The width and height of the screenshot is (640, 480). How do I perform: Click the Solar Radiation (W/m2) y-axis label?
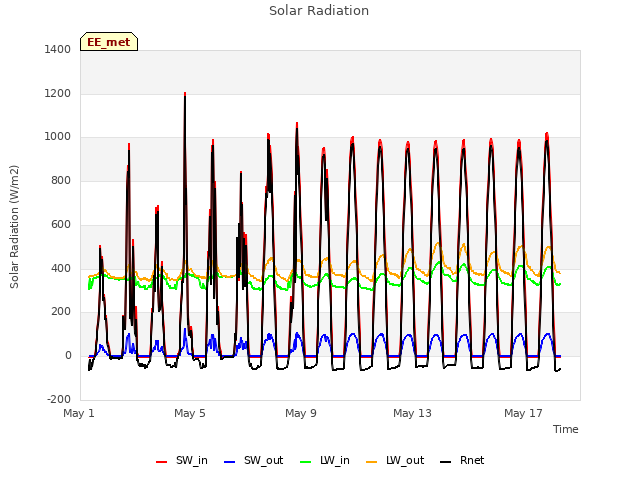click(x=14, y=227)
